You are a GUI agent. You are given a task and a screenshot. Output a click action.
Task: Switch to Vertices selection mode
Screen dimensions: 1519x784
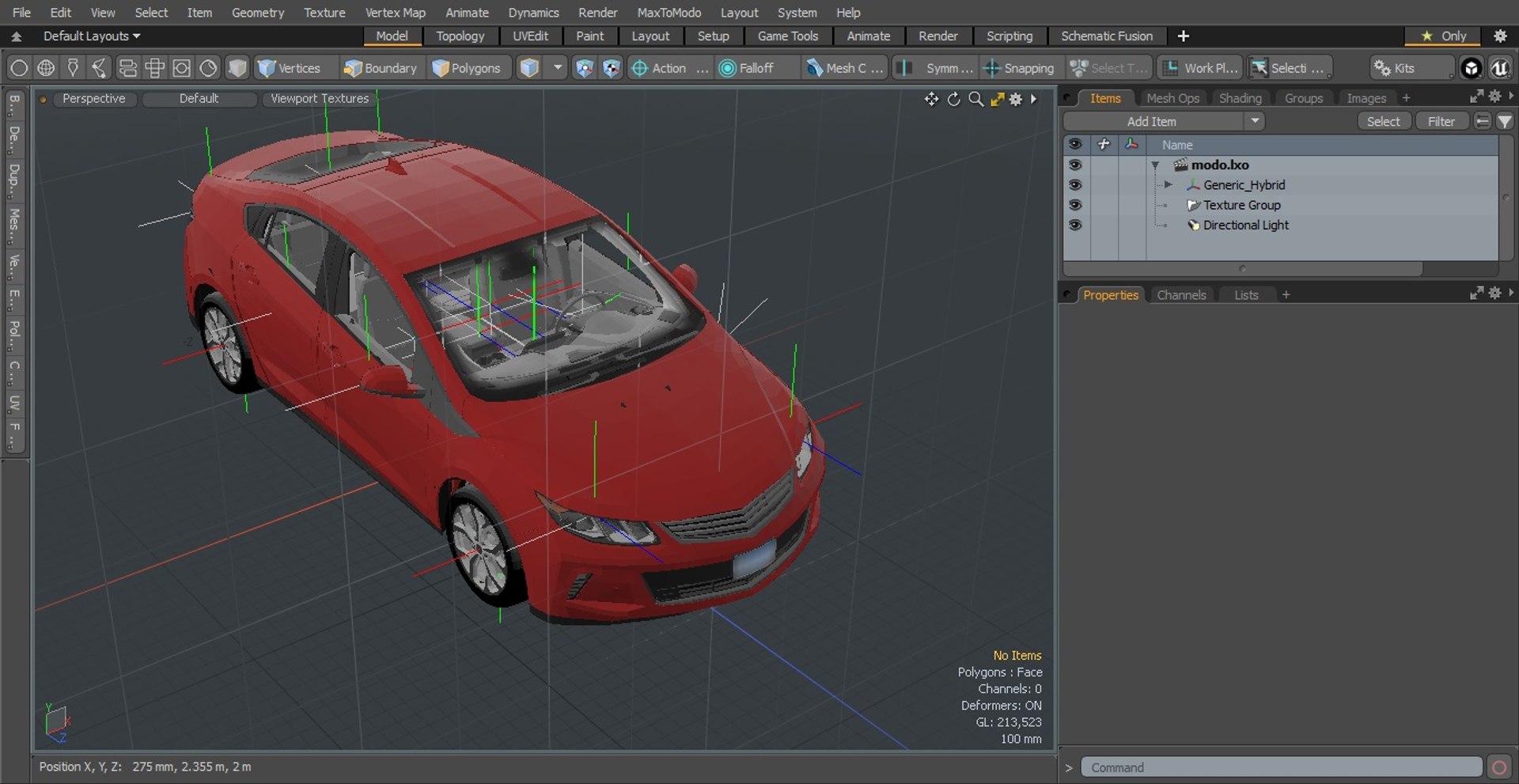coord(290,68)
